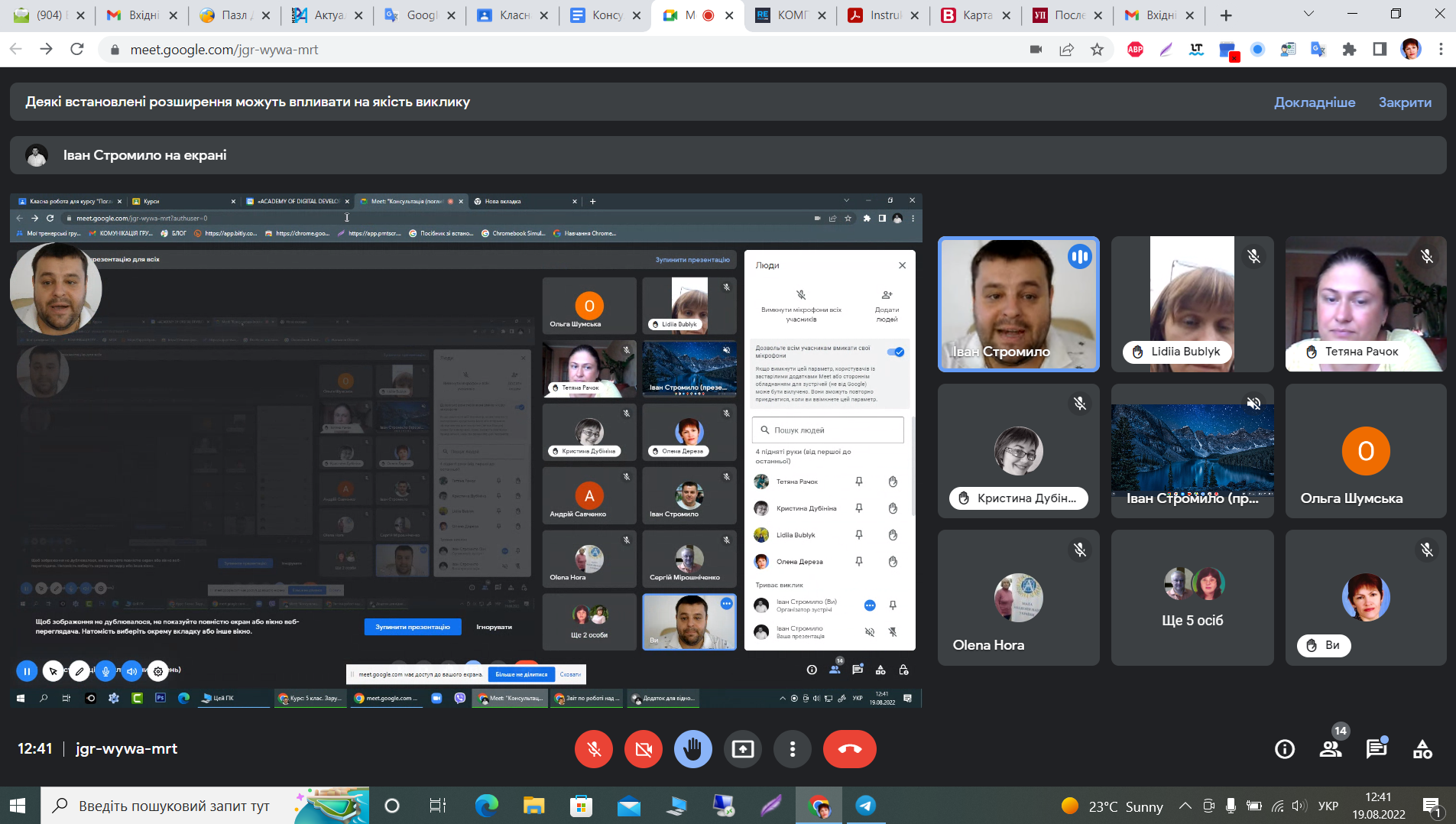Switch the УКР keyboard language
Viewport: 1456px width, 824px height.
[1328, 806]
